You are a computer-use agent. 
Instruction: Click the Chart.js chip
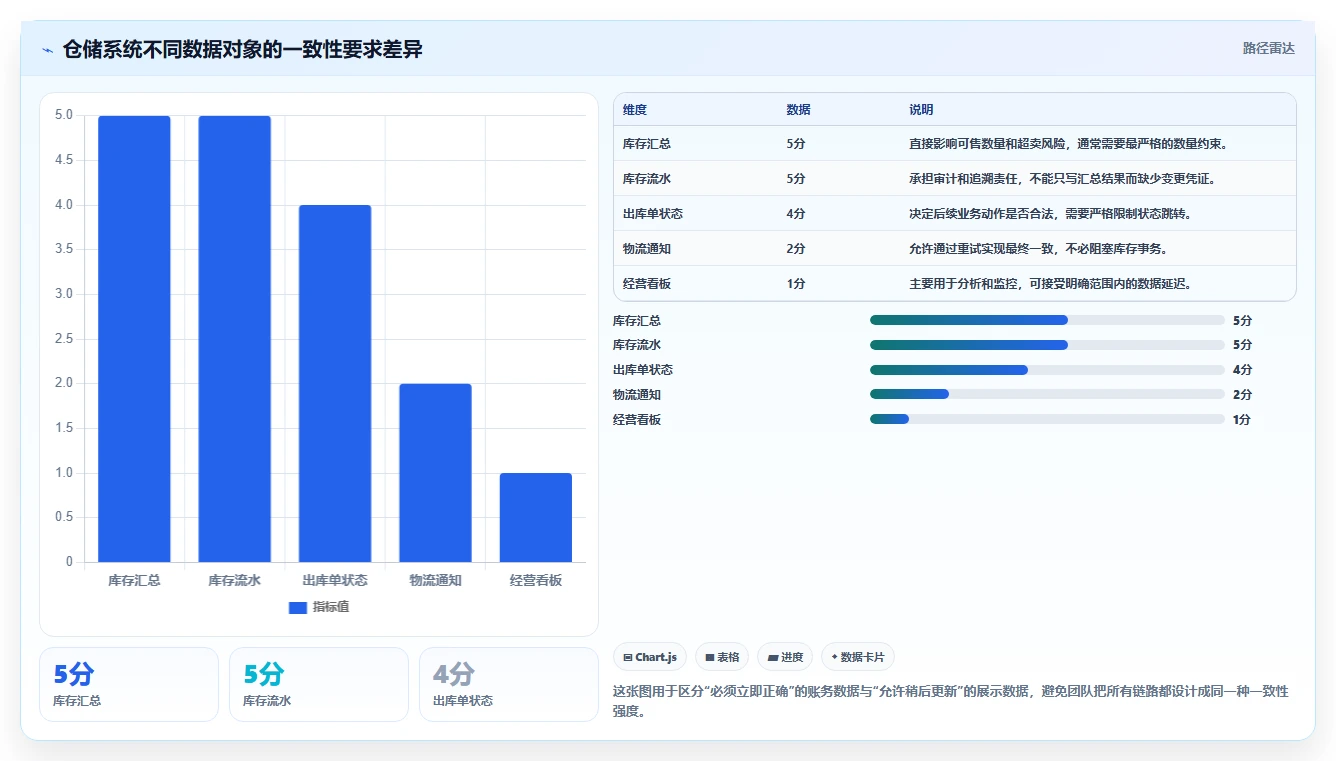(650, 657)
